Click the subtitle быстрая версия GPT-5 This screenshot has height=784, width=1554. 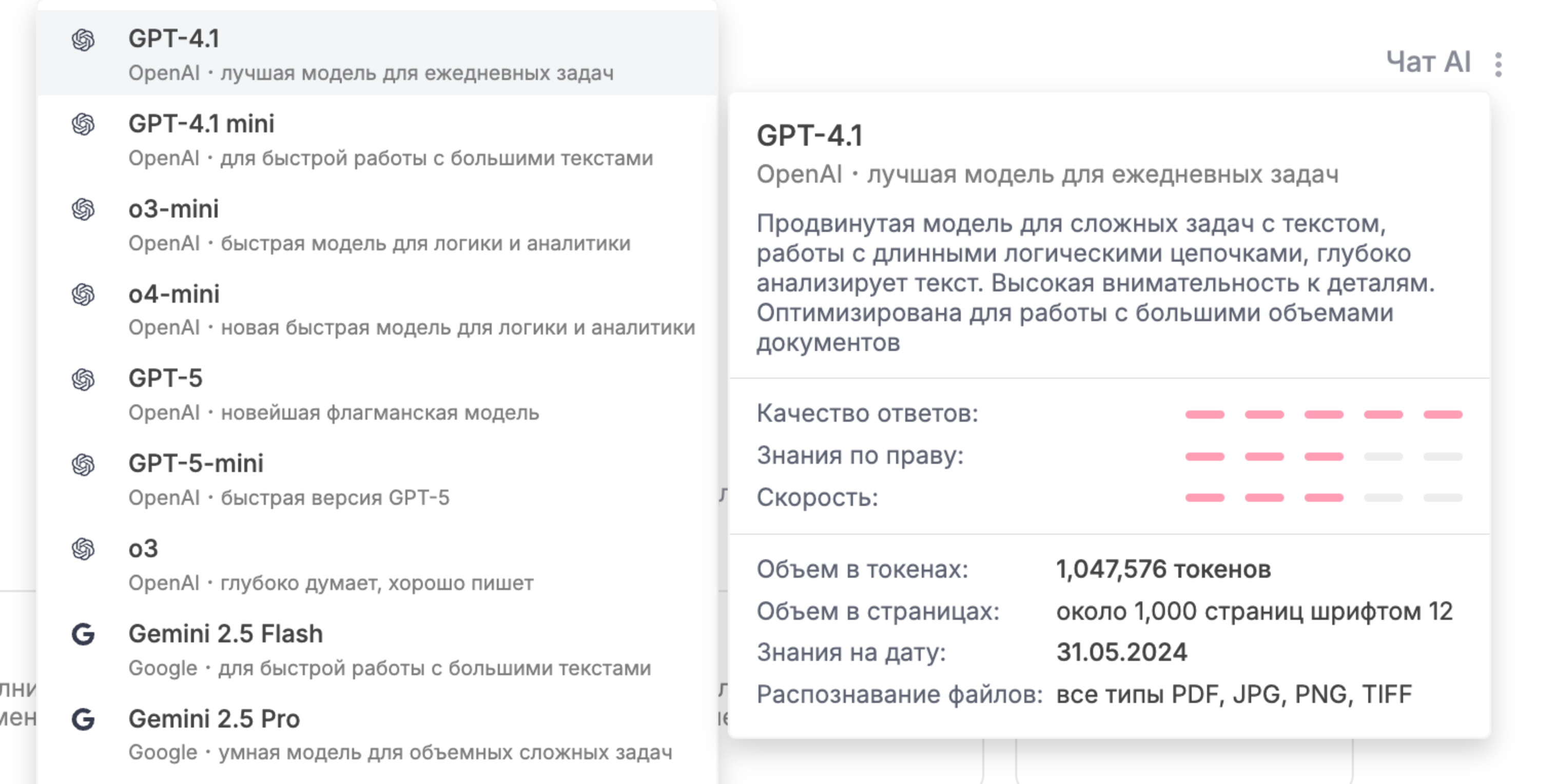pyautogui.click(x=335, y=498)
